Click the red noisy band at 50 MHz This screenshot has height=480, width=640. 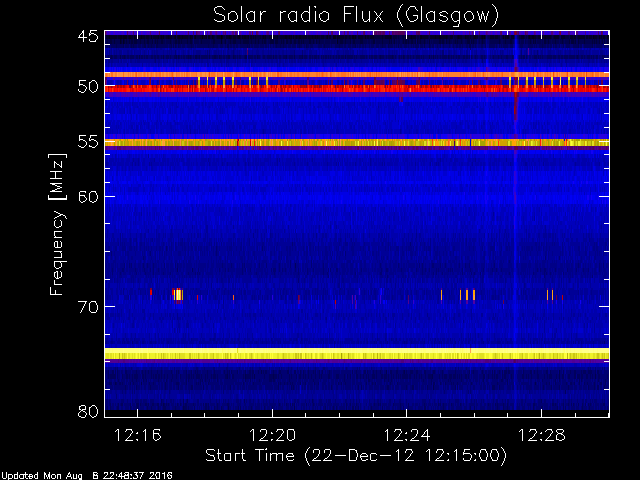(357, 89)
